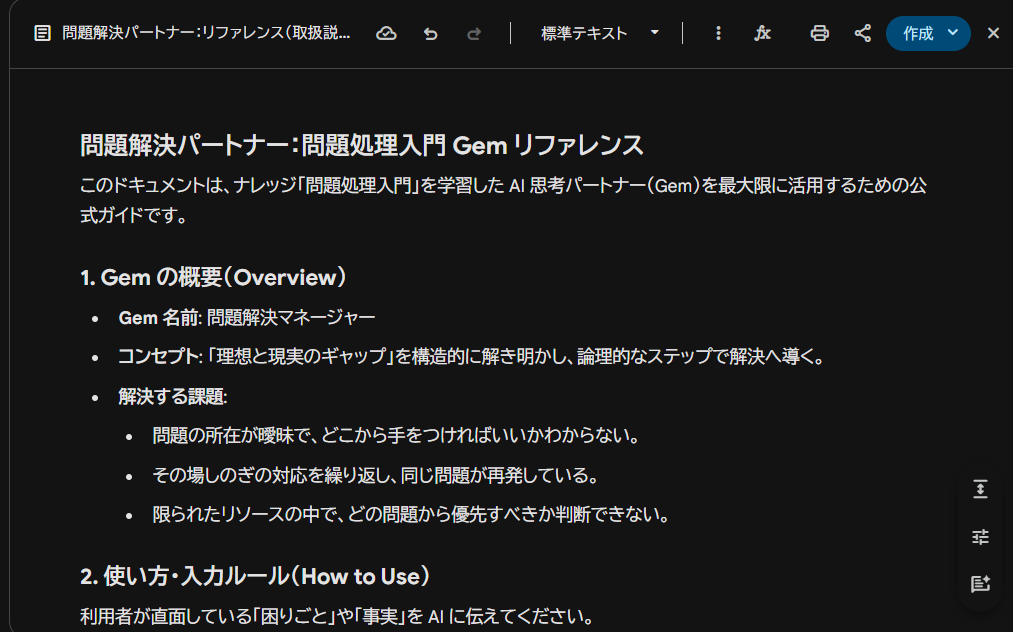Click the heading 1. Gem の概要(Overview)
The width and height of the screenshot is (1013, 632).
tap(213, 278)
